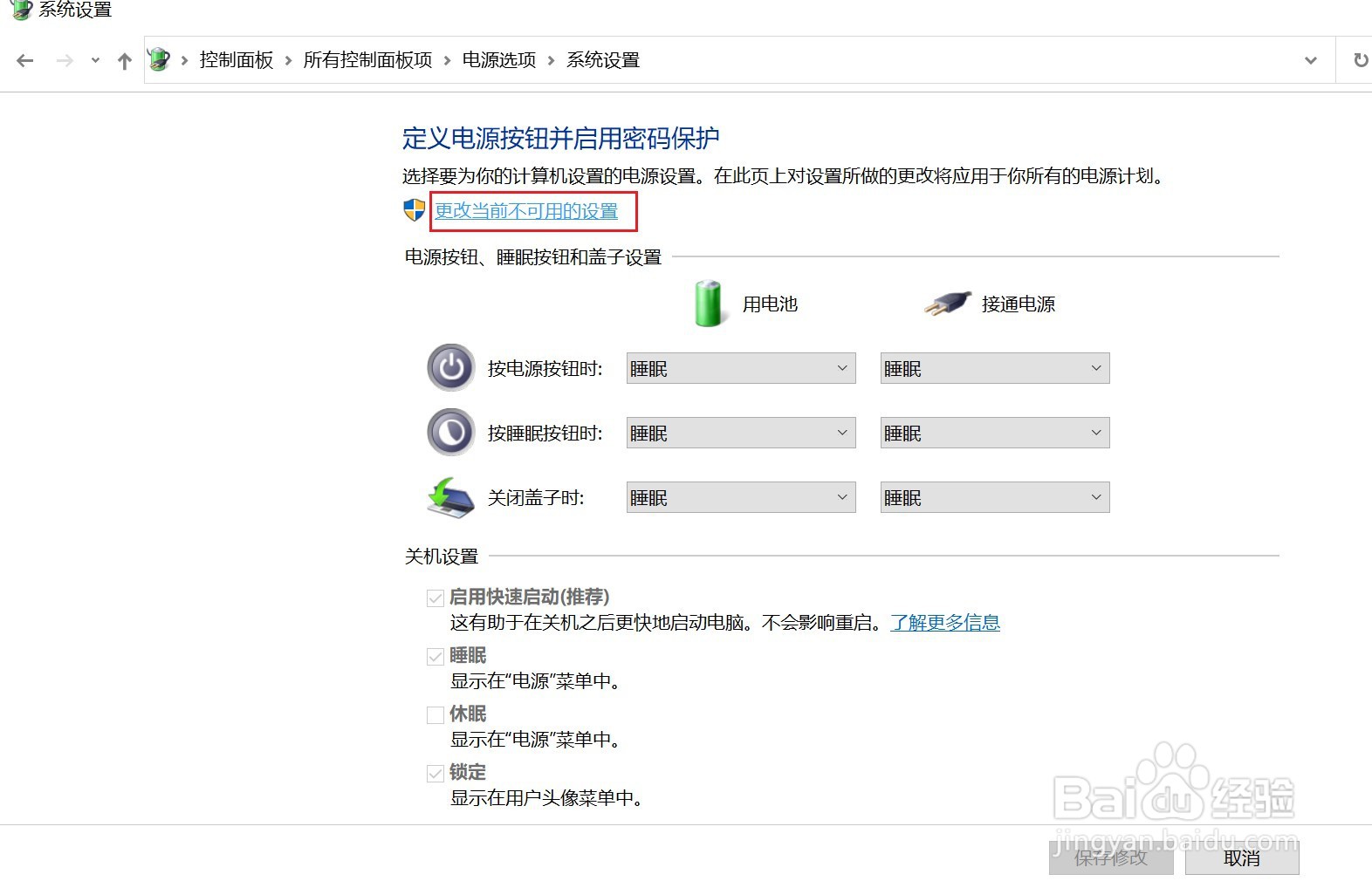Click 用电池 column label

(771, 304)
